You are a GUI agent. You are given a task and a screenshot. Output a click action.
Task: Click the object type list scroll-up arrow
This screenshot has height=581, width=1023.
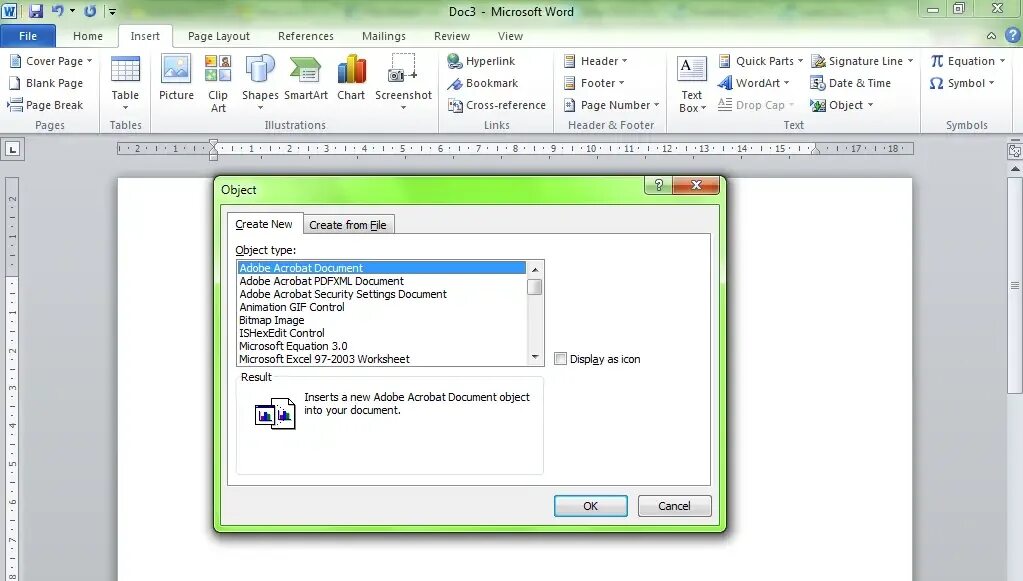point(535,269)
